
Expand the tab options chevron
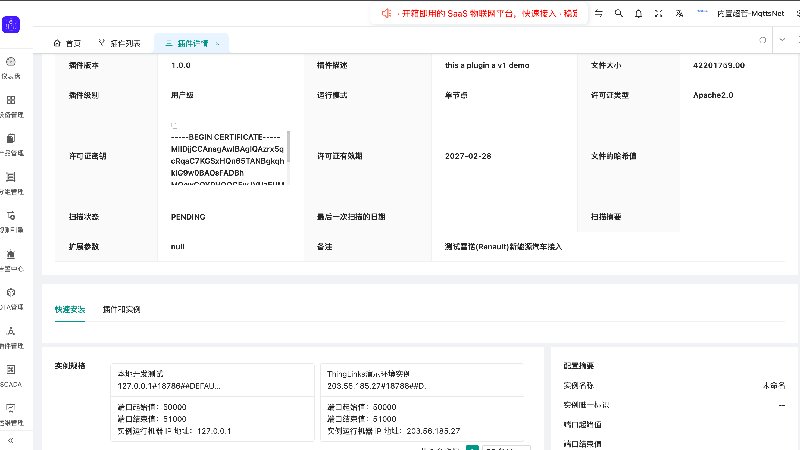[x=782, y=40]
